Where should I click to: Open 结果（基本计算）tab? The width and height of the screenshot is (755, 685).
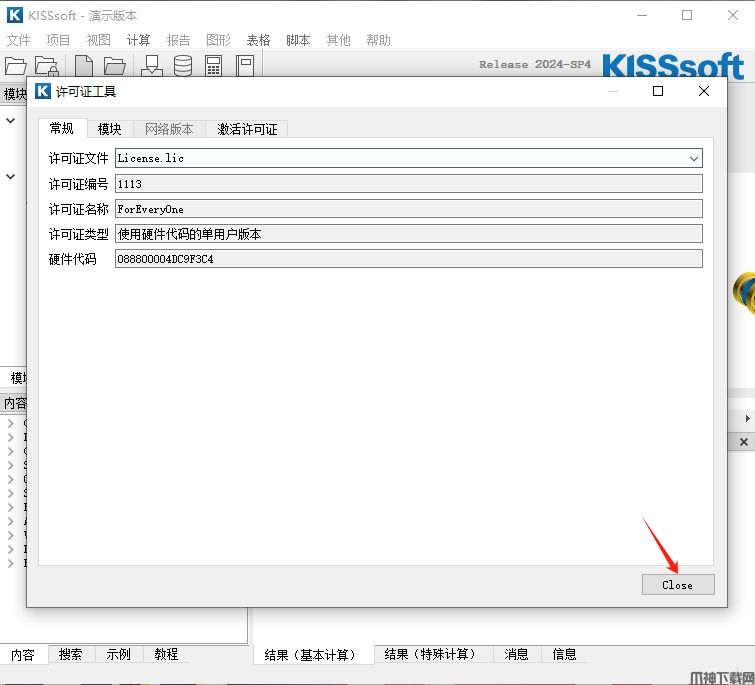click(x=313, y=655)
